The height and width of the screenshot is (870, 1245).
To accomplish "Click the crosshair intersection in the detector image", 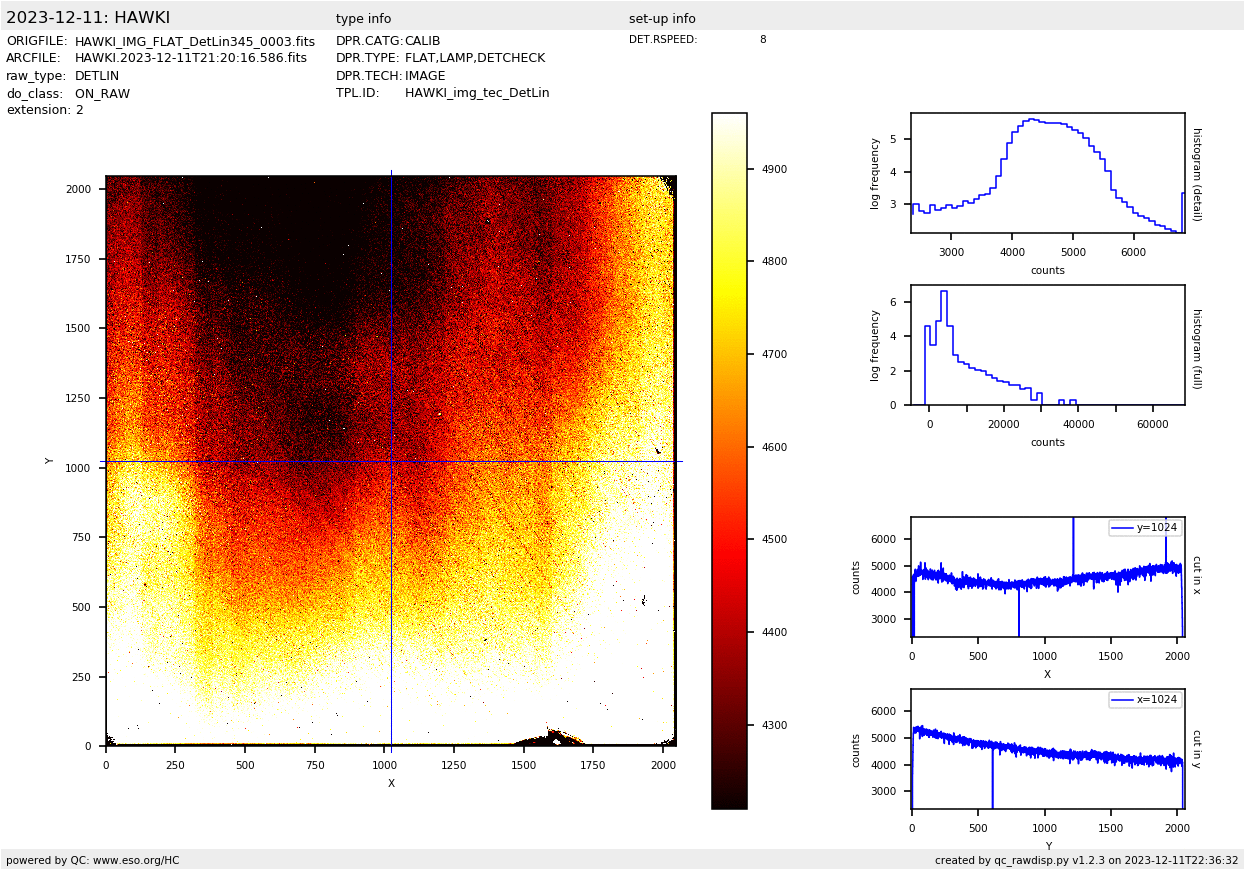I will pyautogui.click(x=391, y=461).
